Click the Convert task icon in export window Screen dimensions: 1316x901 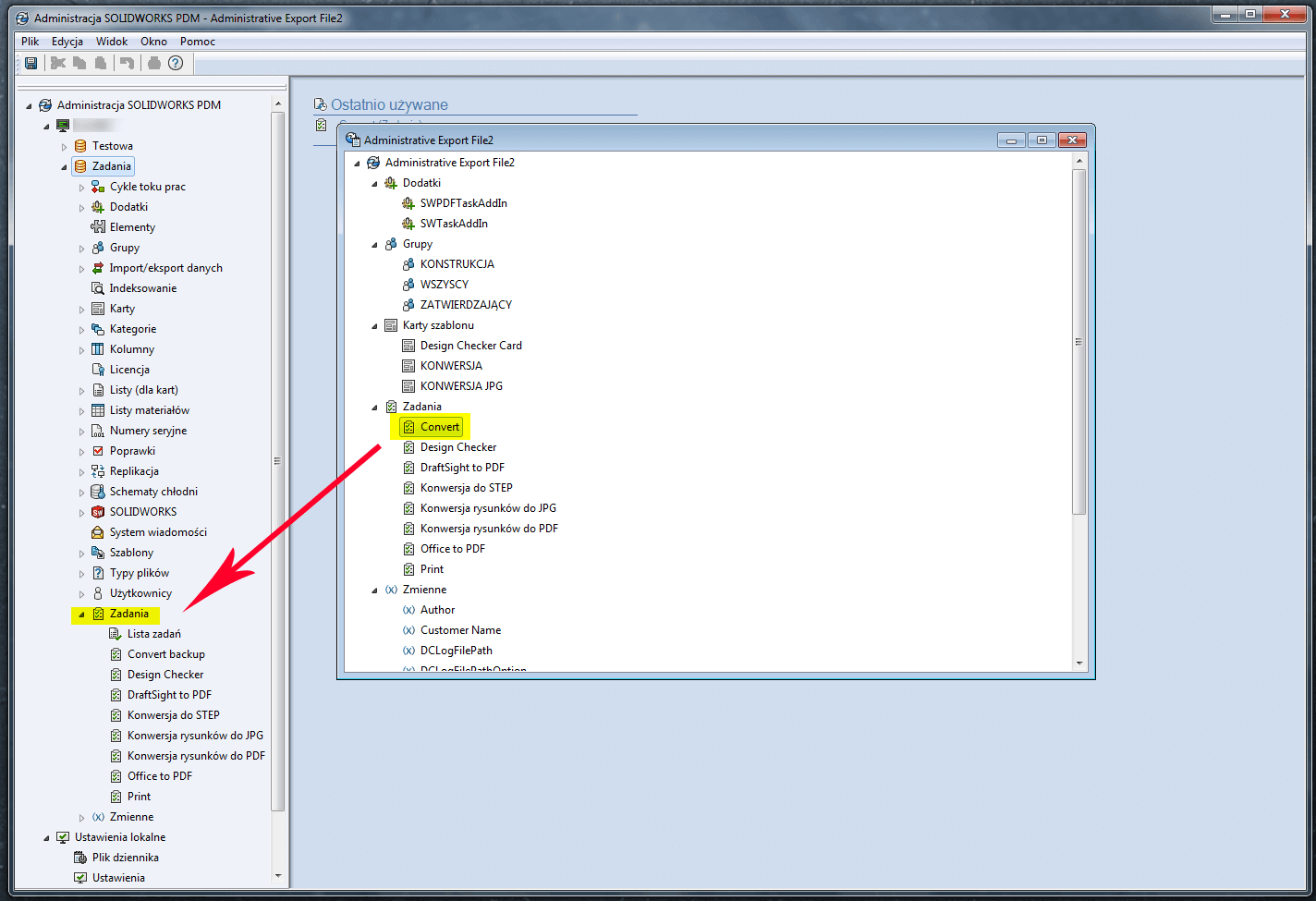pos(408,427)
